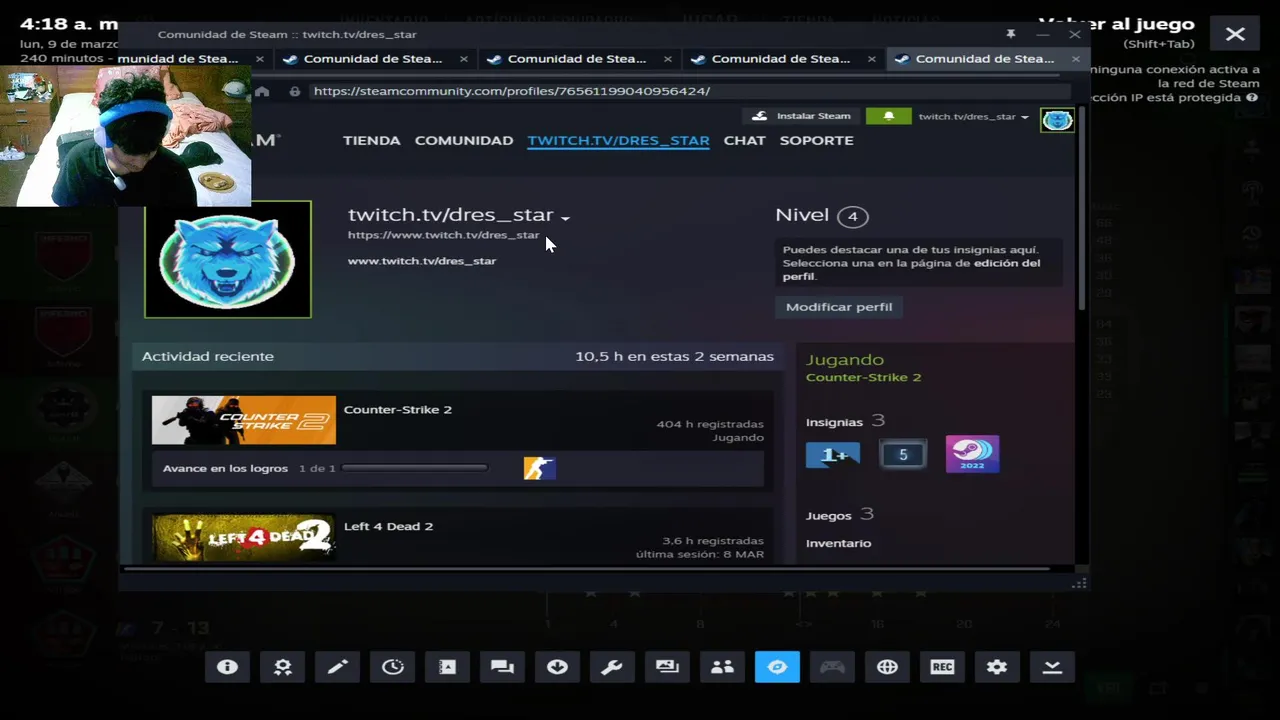This screenshot has height=720, width=1280.
Task: Click the achievements progress bar
Action: [415, 468]
